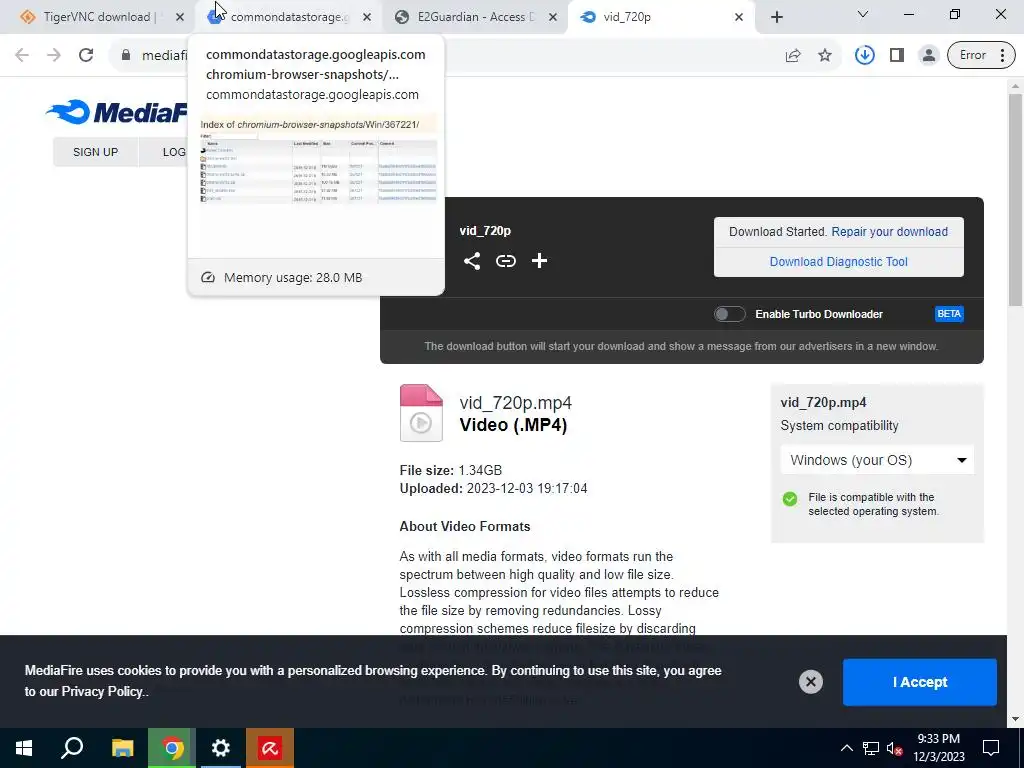Switch to the E2Guardian Access tab

[476, 17]
